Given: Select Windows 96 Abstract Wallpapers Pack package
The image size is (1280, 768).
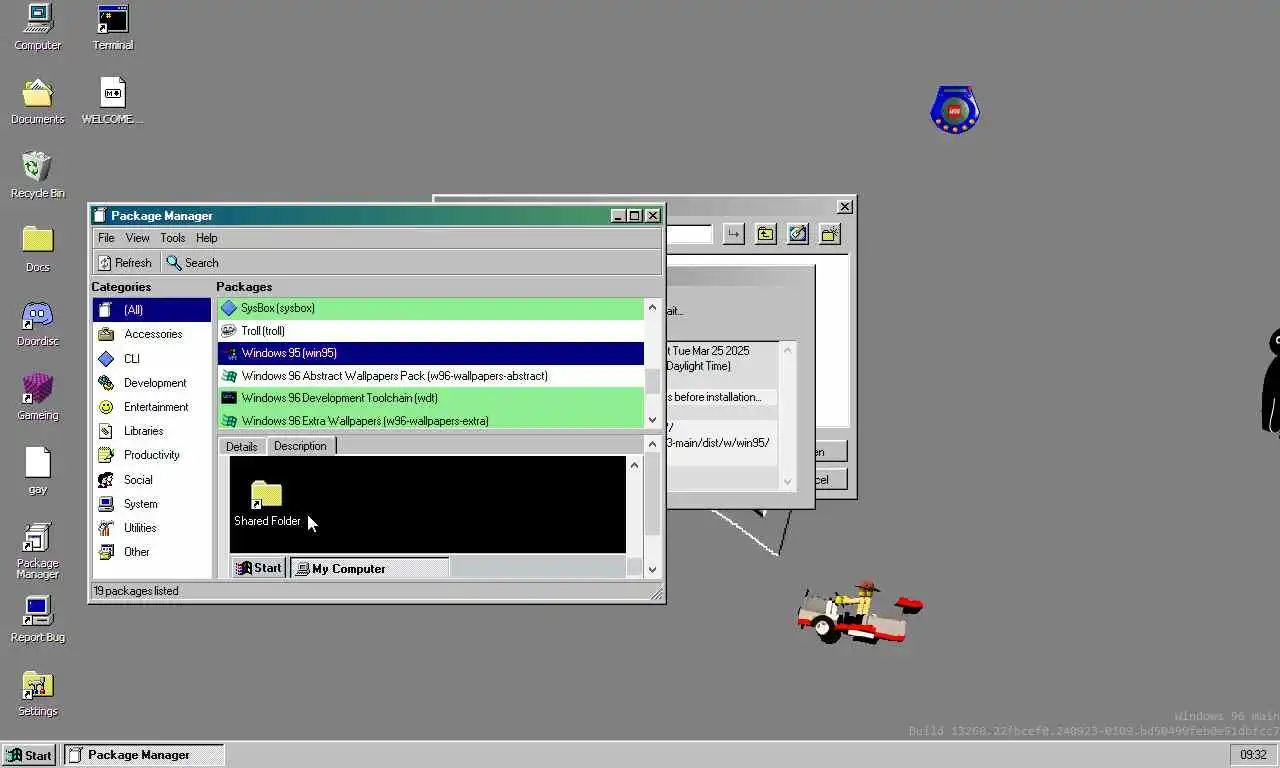Looking at the screenshot, I should [431, 376].
